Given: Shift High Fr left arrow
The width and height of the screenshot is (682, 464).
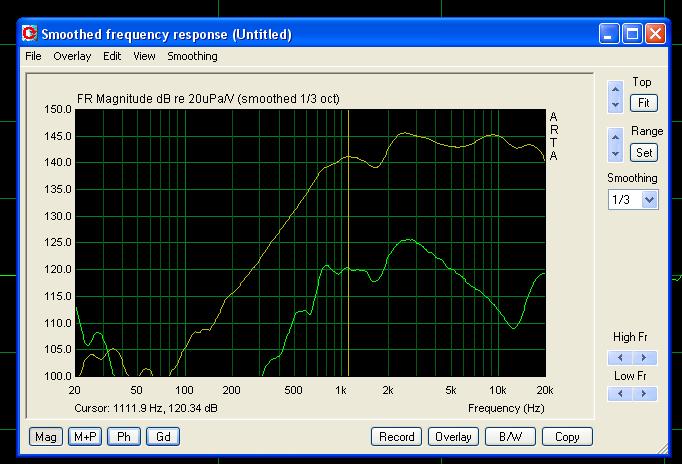Looking at the screenshot, I should click(x=620, y=357).
